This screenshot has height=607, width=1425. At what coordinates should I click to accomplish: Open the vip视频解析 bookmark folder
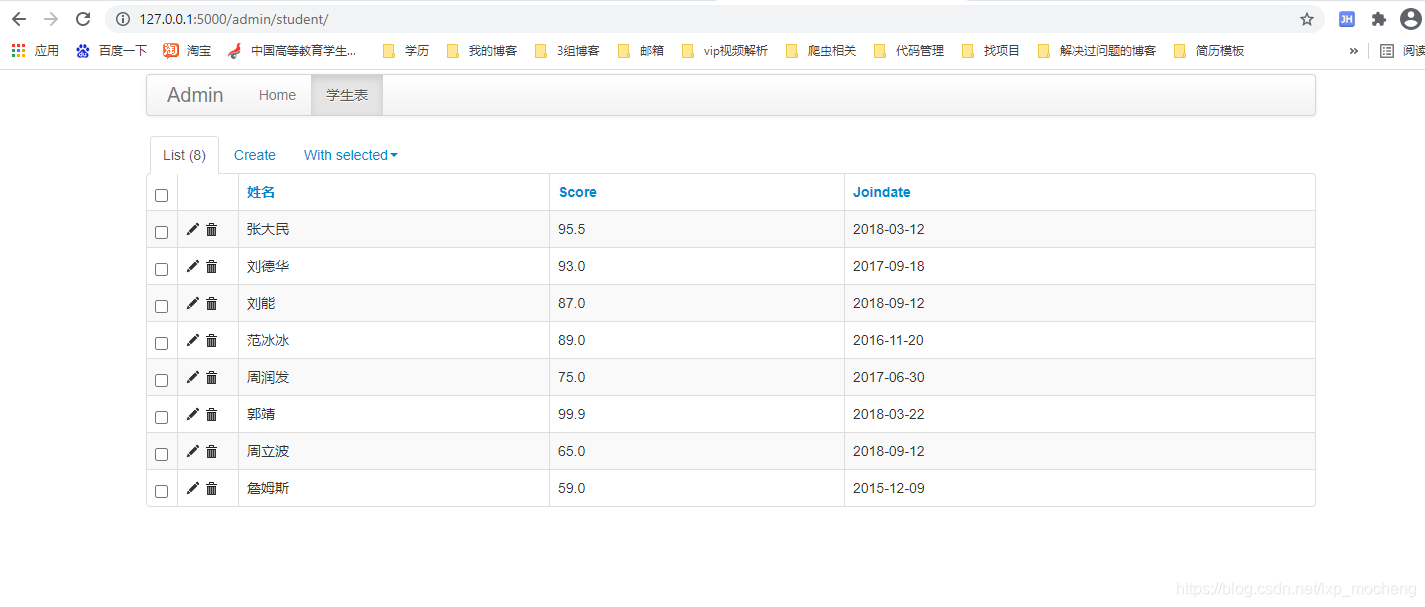tap(725, 50)
